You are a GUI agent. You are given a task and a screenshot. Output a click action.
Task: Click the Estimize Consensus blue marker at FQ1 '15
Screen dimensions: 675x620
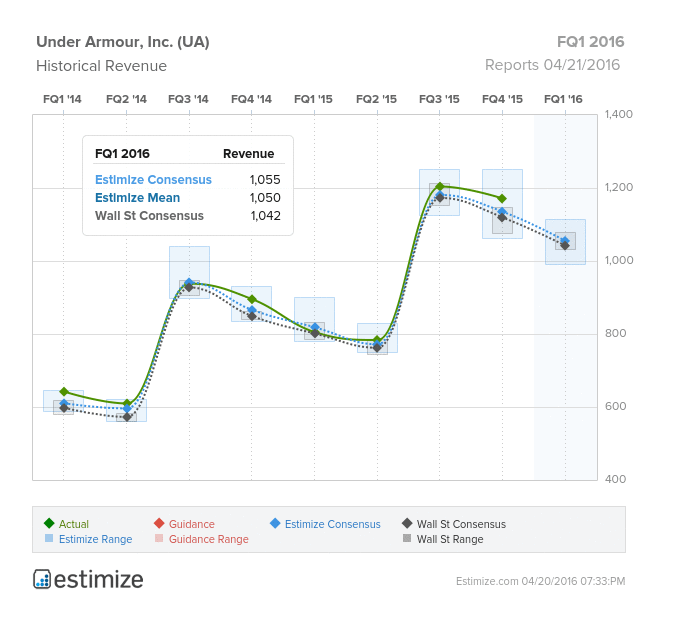[315, 327]
